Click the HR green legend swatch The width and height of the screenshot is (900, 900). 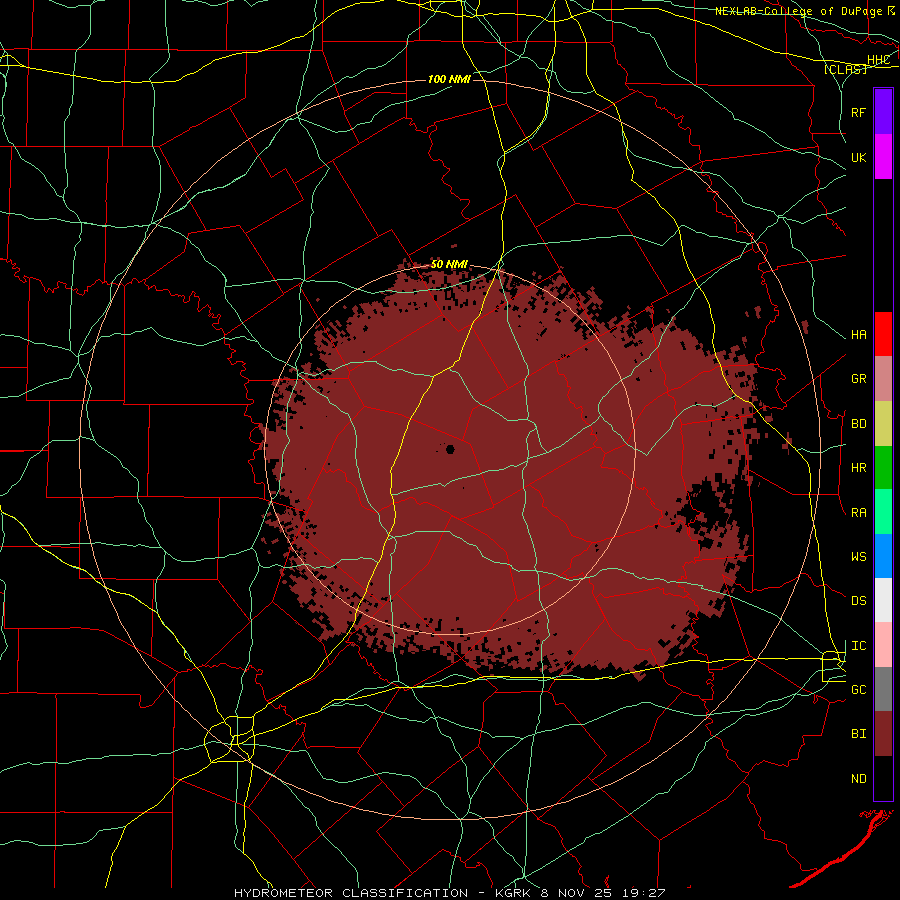coord(883,467)
